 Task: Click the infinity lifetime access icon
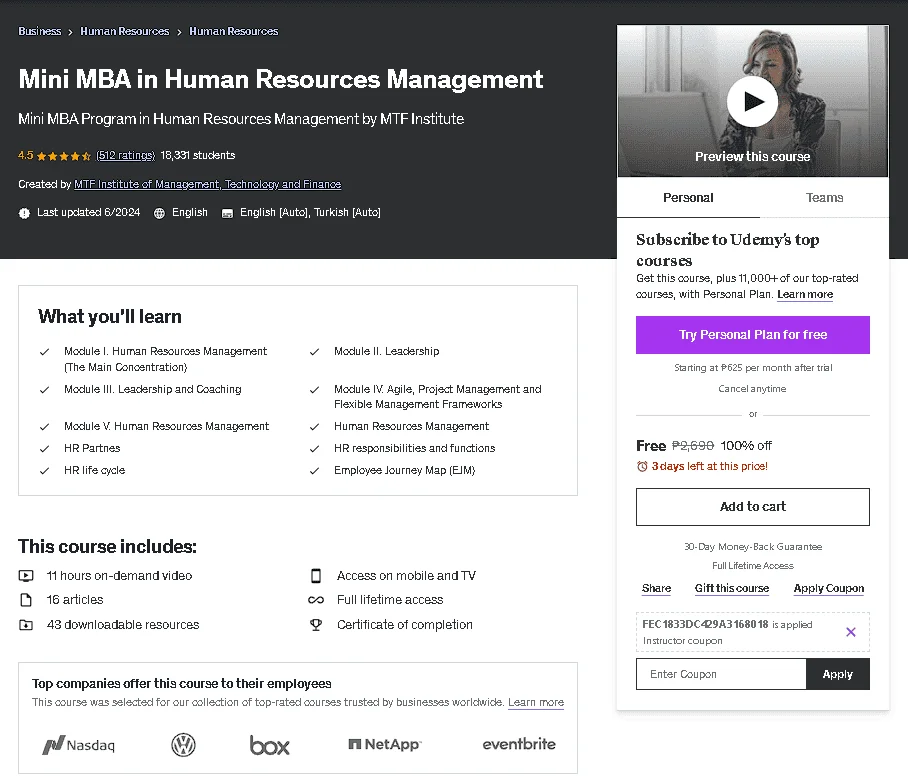pyautogui.click(x=316, y=600)
